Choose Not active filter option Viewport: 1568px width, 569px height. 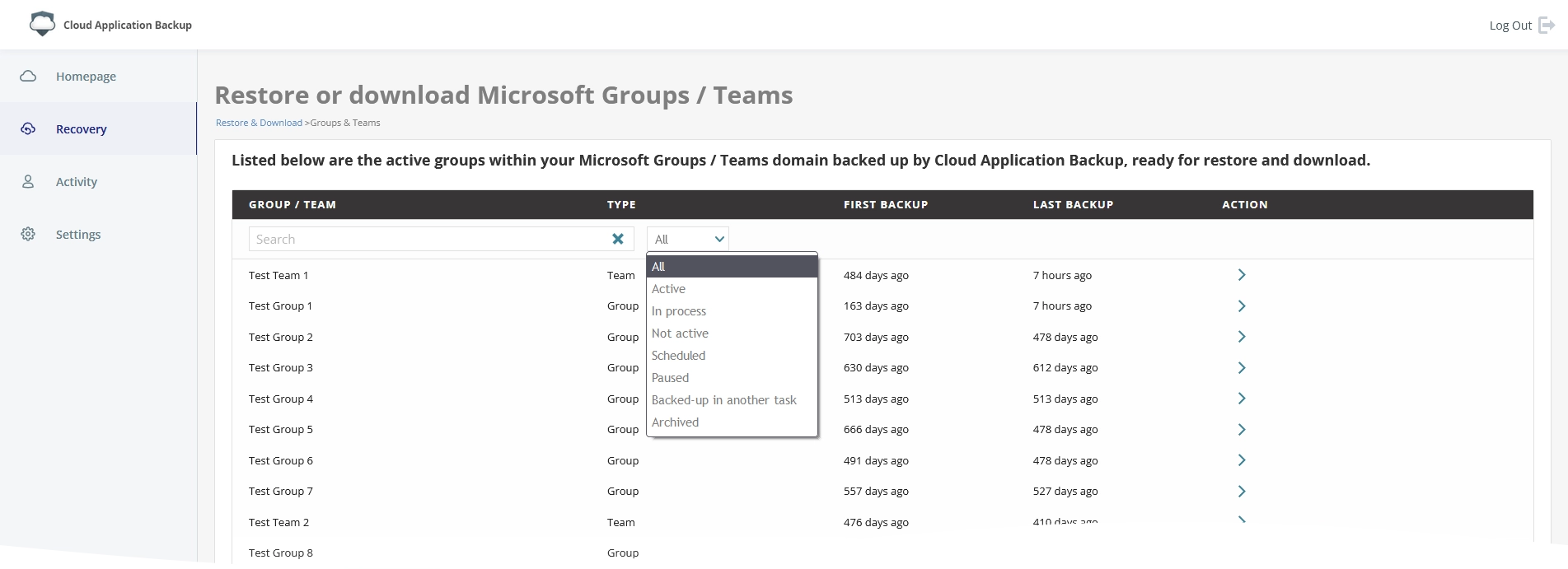click(733, 333)
